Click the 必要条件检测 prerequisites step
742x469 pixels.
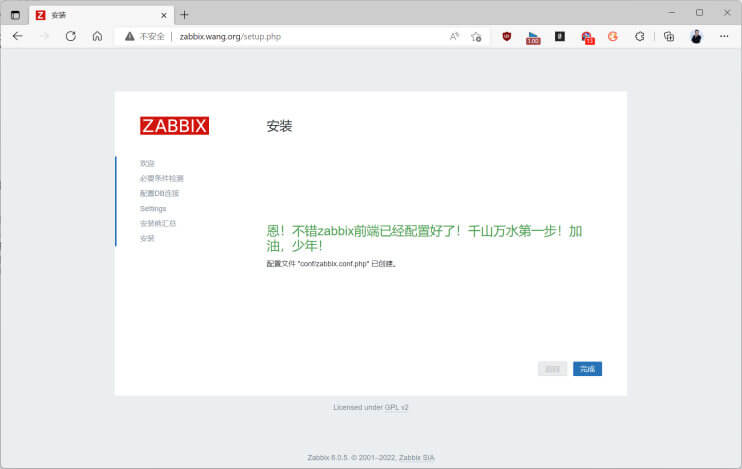coord(161,178)
